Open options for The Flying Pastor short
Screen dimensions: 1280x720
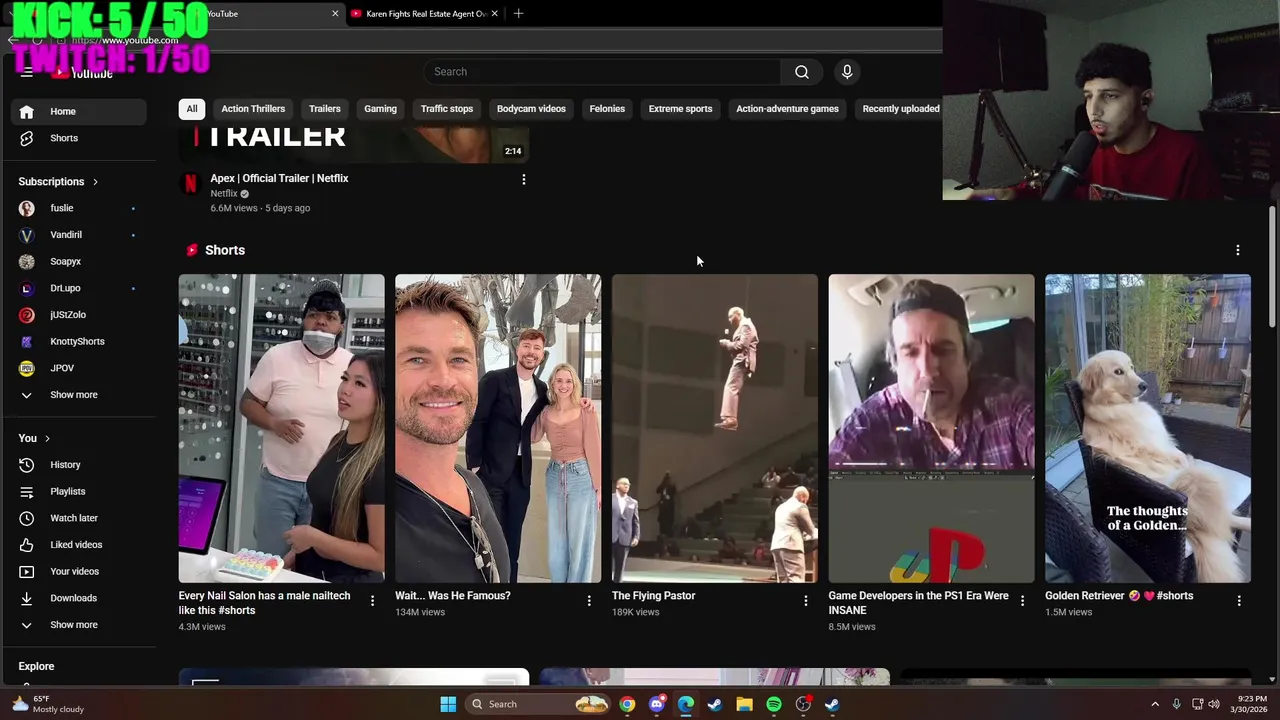[x=805, y=600]
